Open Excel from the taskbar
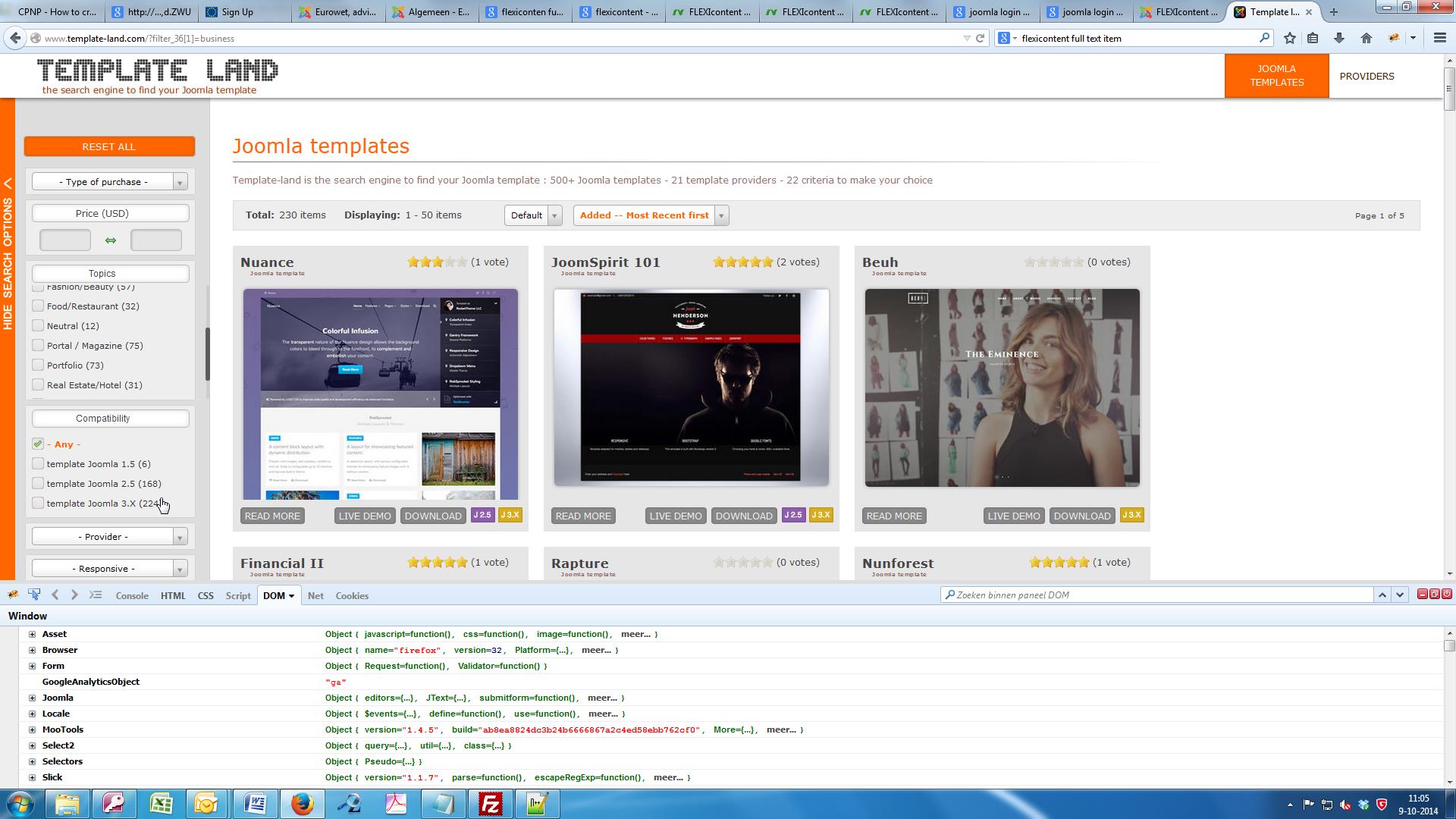This screenshot has height=819, width=1456. pos(161,804)
